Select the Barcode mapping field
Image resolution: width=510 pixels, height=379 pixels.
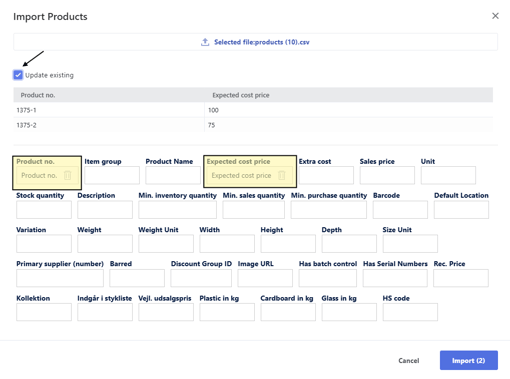[400, 210]
